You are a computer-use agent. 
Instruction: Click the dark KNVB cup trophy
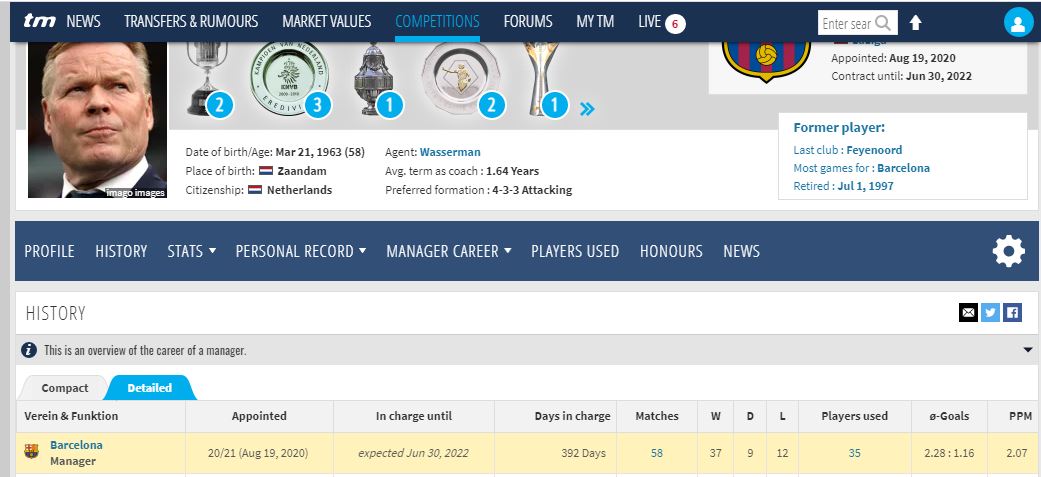374,78
